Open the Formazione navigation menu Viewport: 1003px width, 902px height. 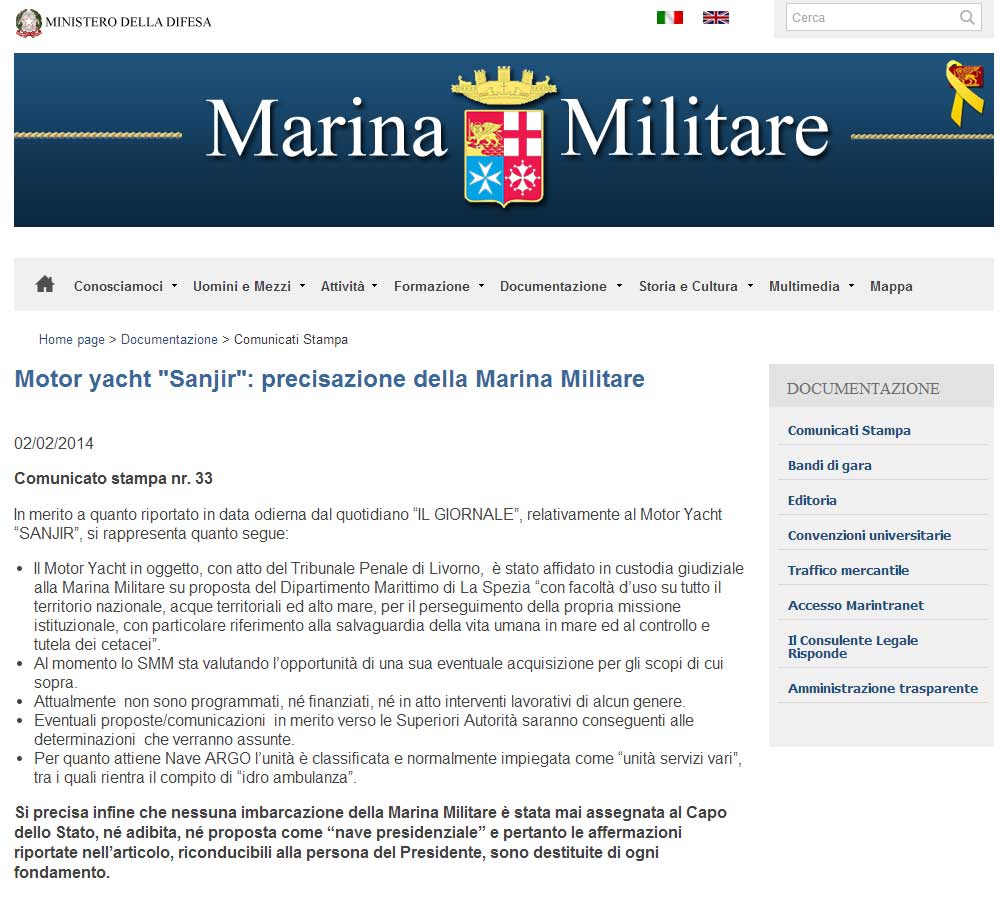pos(438,286)
